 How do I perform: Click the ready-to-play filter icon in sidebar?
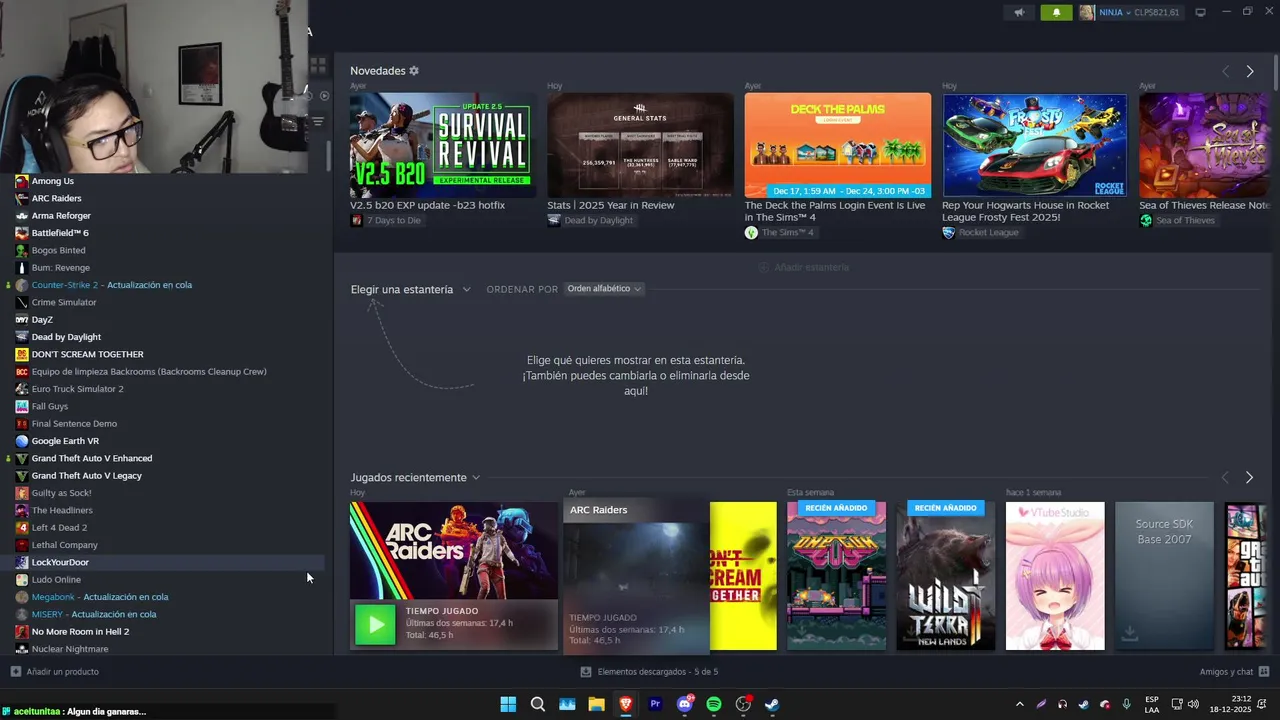(324, 96)
